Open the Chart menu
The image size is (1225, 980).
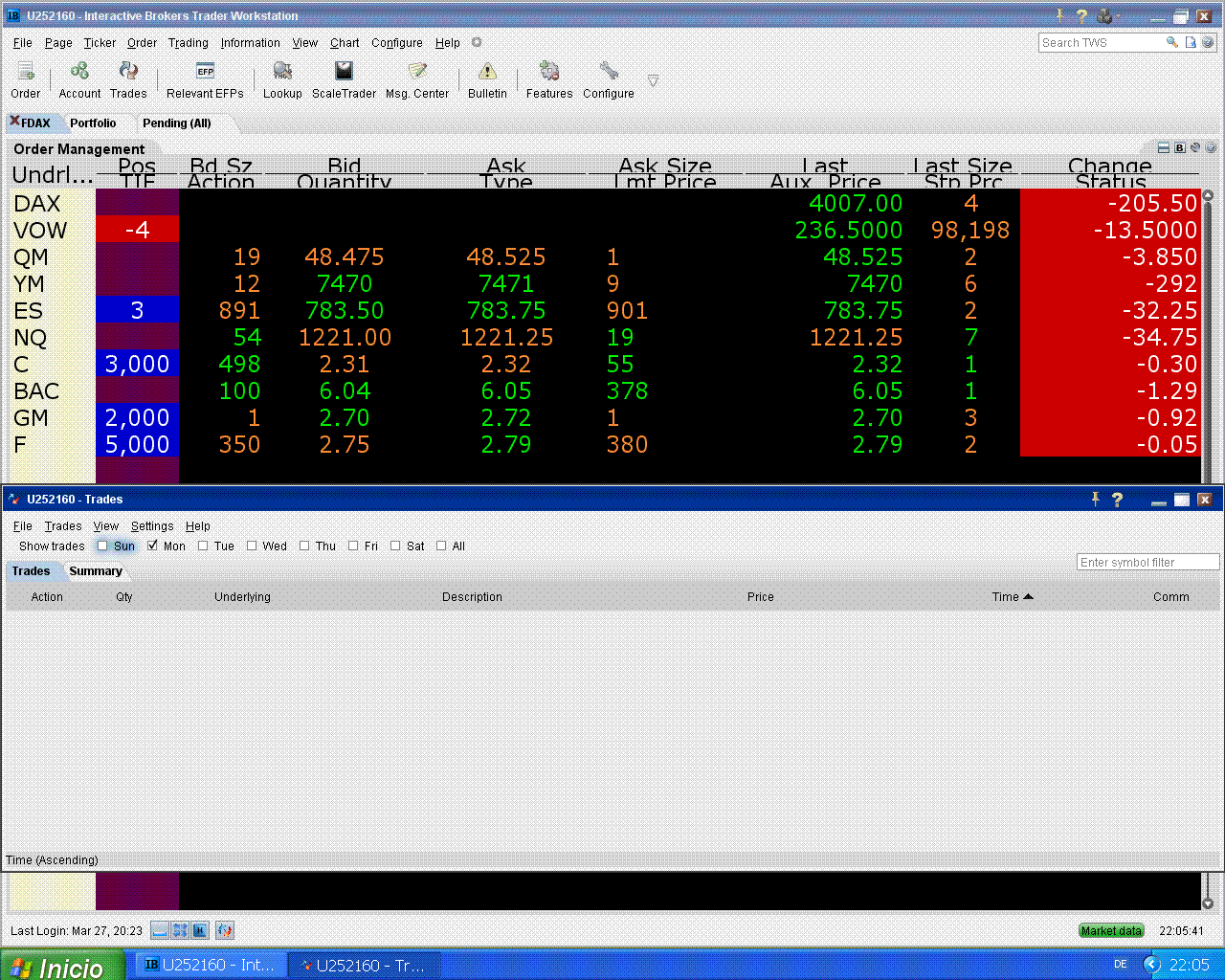click(x=345, y=43)
